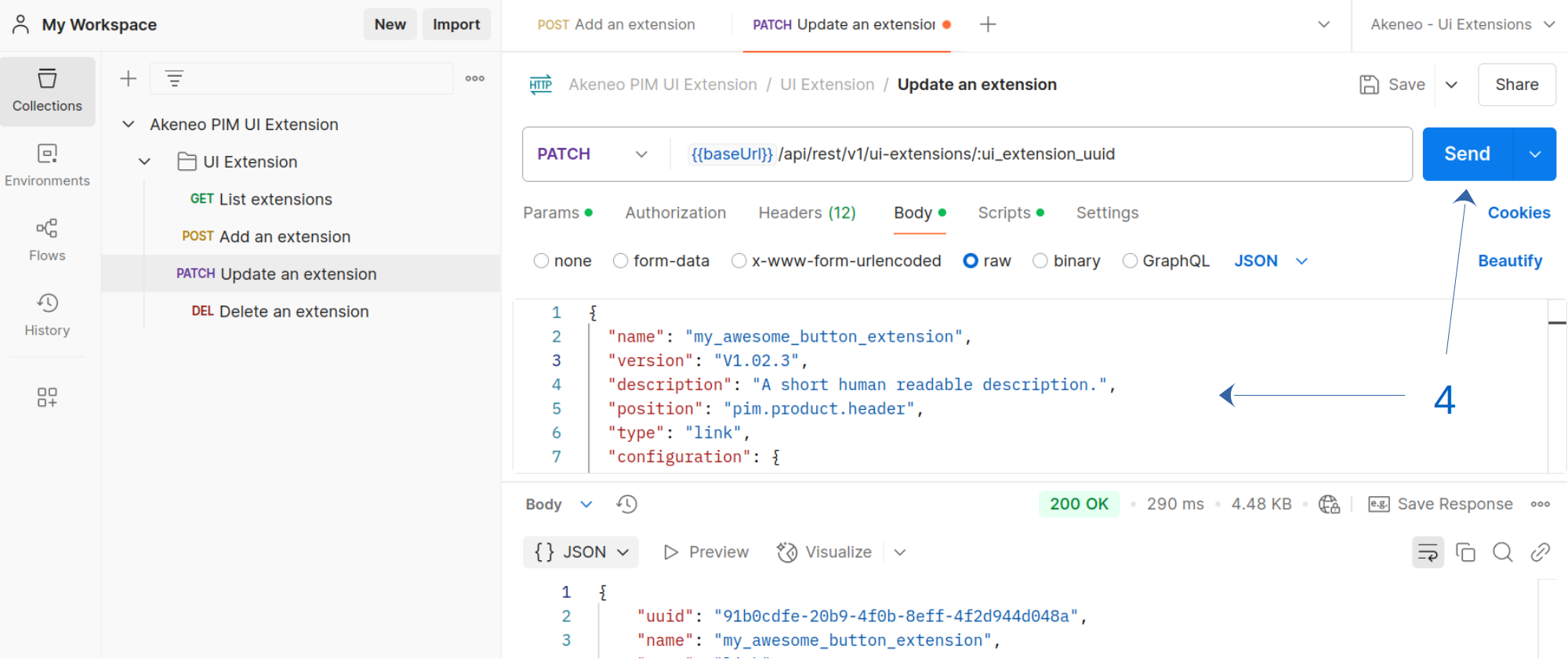Open the History panel

pos(47,315)
